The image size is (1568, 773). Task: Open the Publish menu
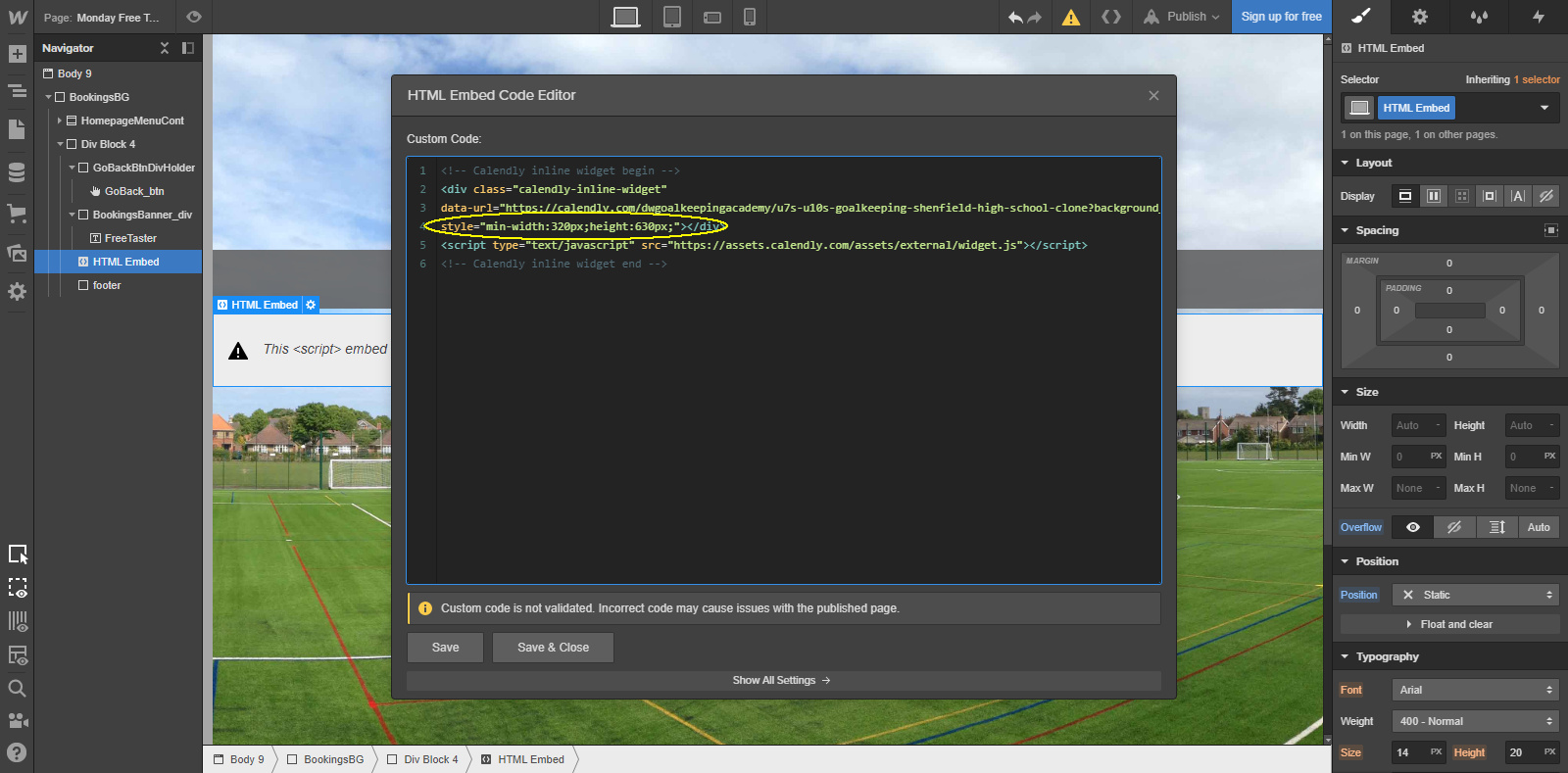click(x=1183, y=17)
